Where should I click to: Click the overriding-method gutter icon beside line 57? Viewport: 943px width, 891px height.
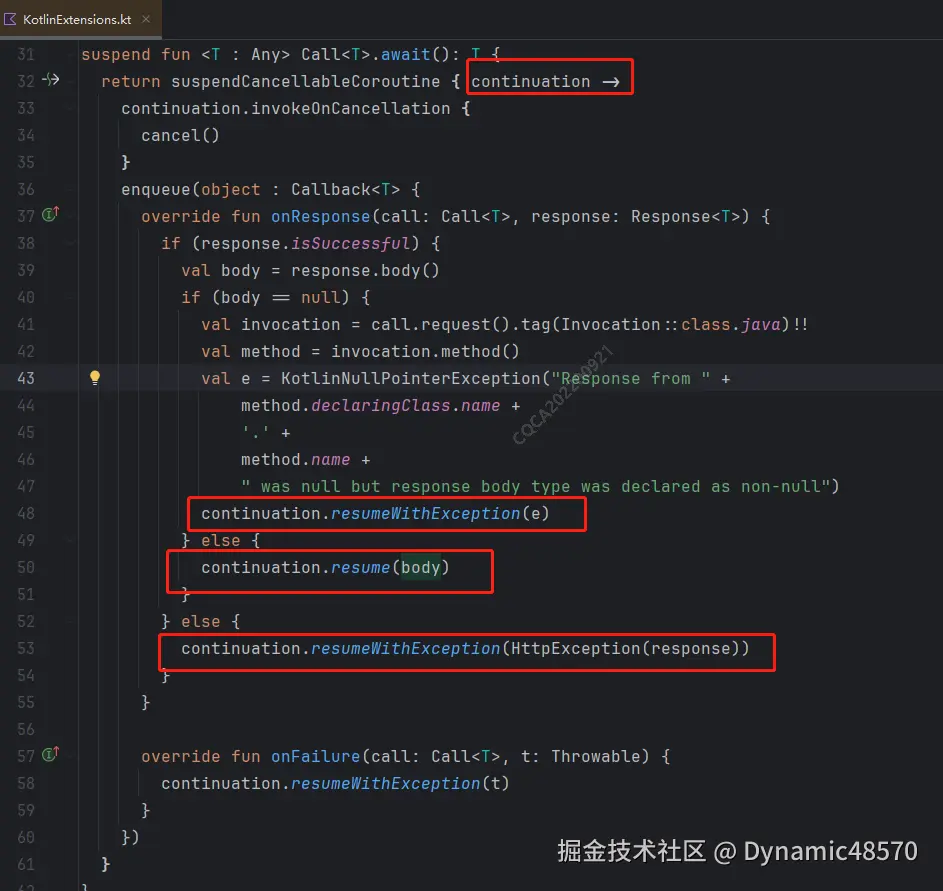tap(48, 756)
